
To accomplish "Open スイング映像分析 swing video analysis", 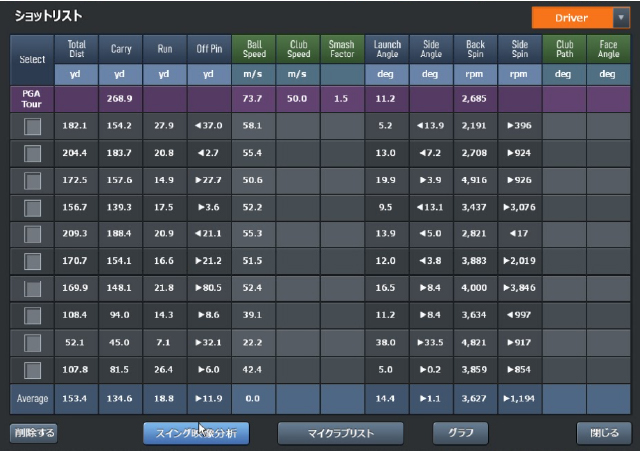I will (196, 434).
